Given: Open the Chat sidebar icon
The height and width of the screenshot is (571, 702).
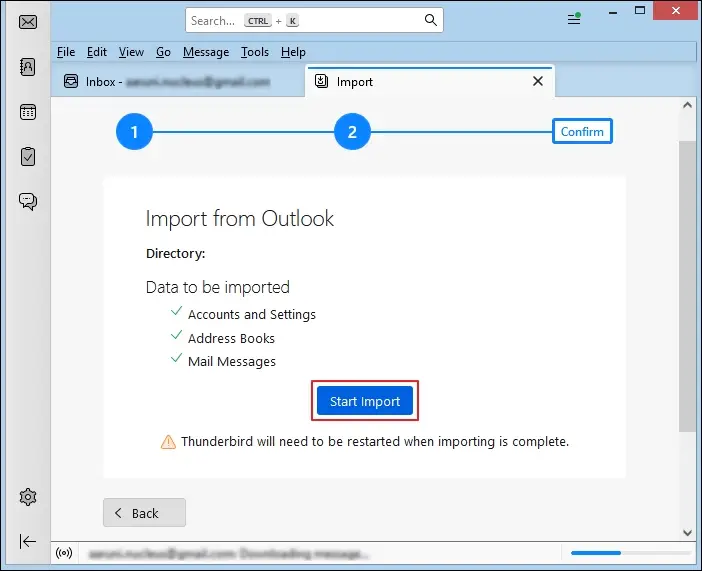Looking at the screenshot, I should pyautogui.click(x=28, y=202).
